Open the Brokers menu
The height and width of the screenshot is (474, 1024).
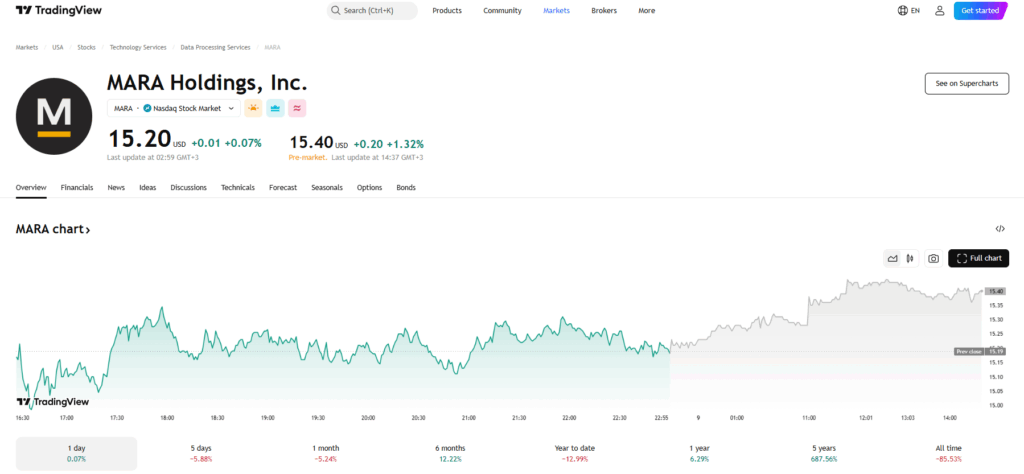pos(604,10)
